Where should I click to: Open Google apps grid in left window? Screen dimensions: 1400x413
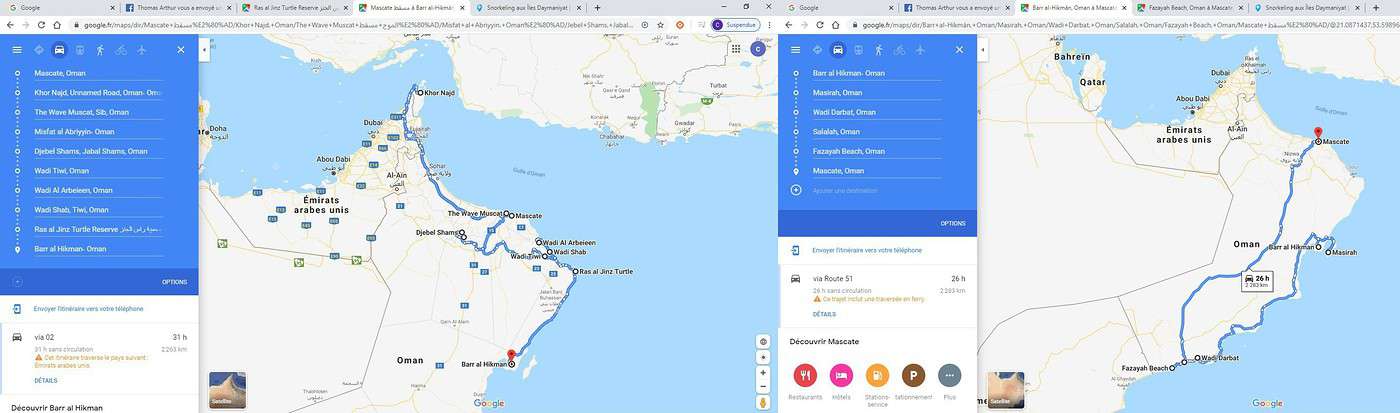736,48
